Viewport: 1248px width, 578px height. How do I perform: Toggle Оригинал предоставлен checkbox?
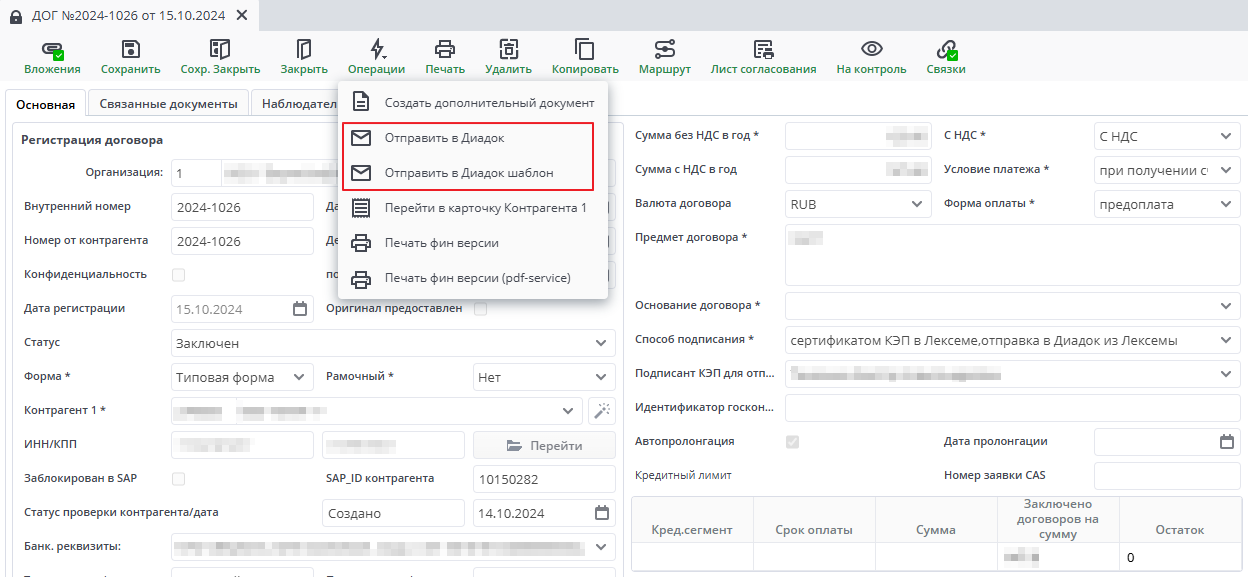pyautogui.click(x=480, y=308)
